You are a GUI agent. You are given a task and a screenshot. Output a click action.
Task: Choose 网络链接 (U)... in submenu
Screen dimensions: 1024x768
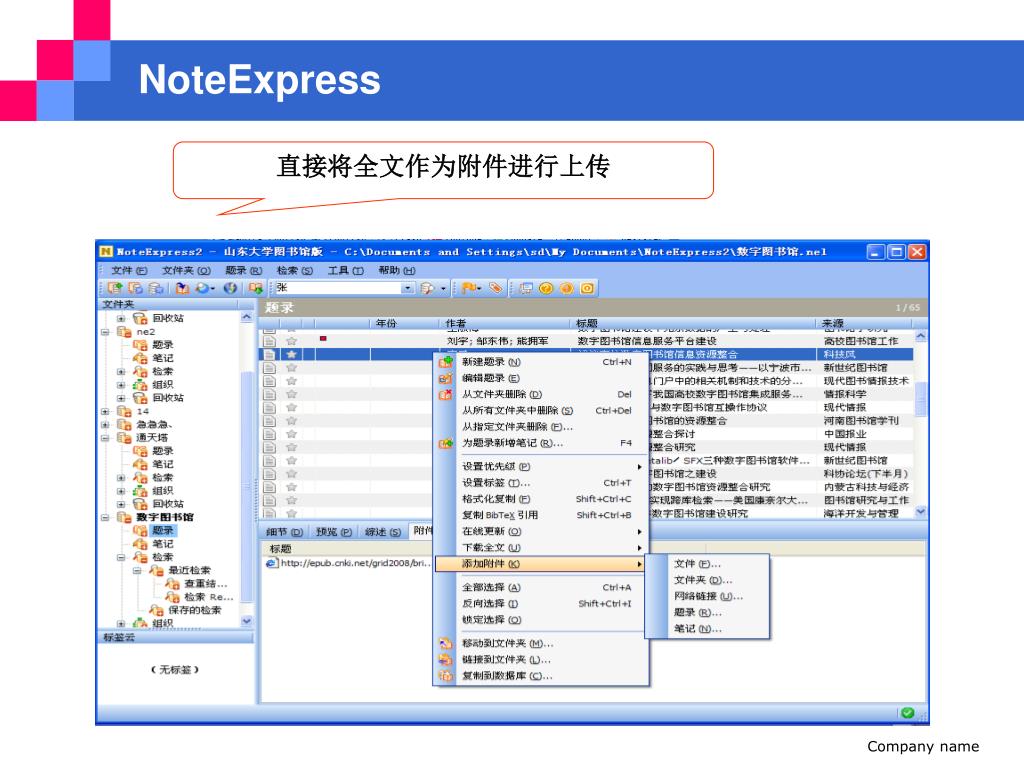[x=709, y=596]
